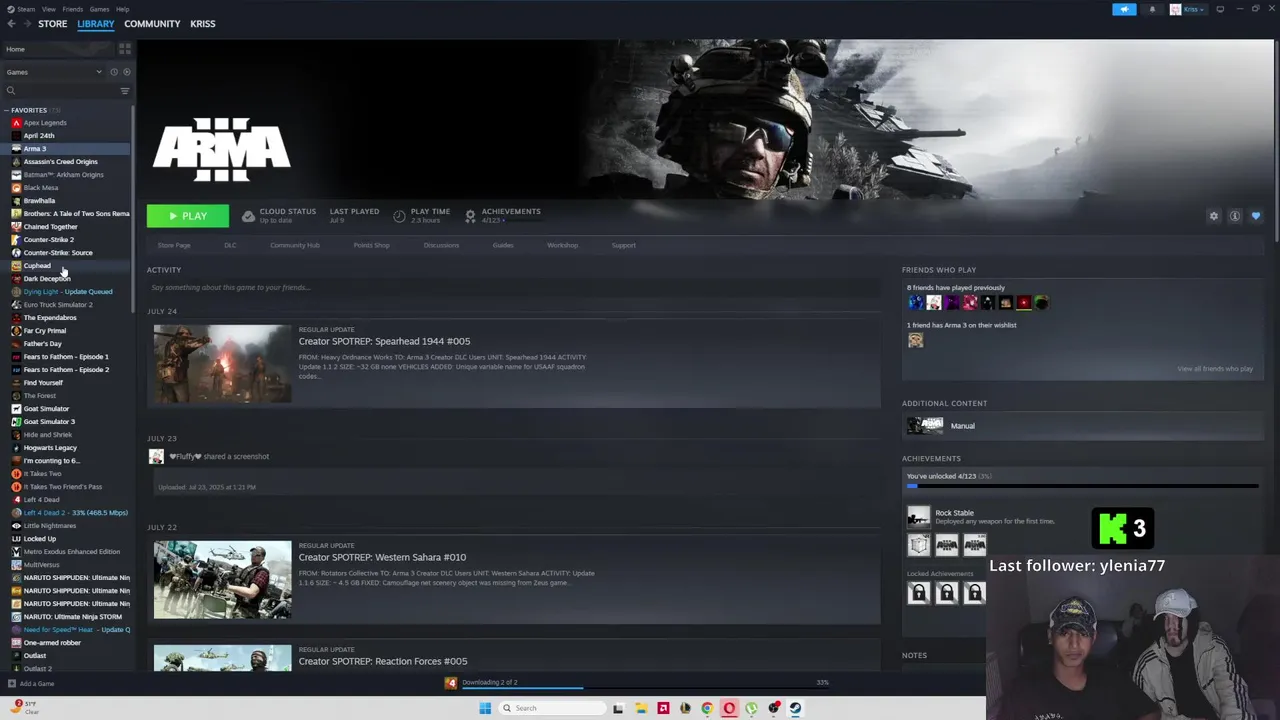Click the Achievements trophy icon near Play
Viewport: 1280px width, 720px height.
470,216
